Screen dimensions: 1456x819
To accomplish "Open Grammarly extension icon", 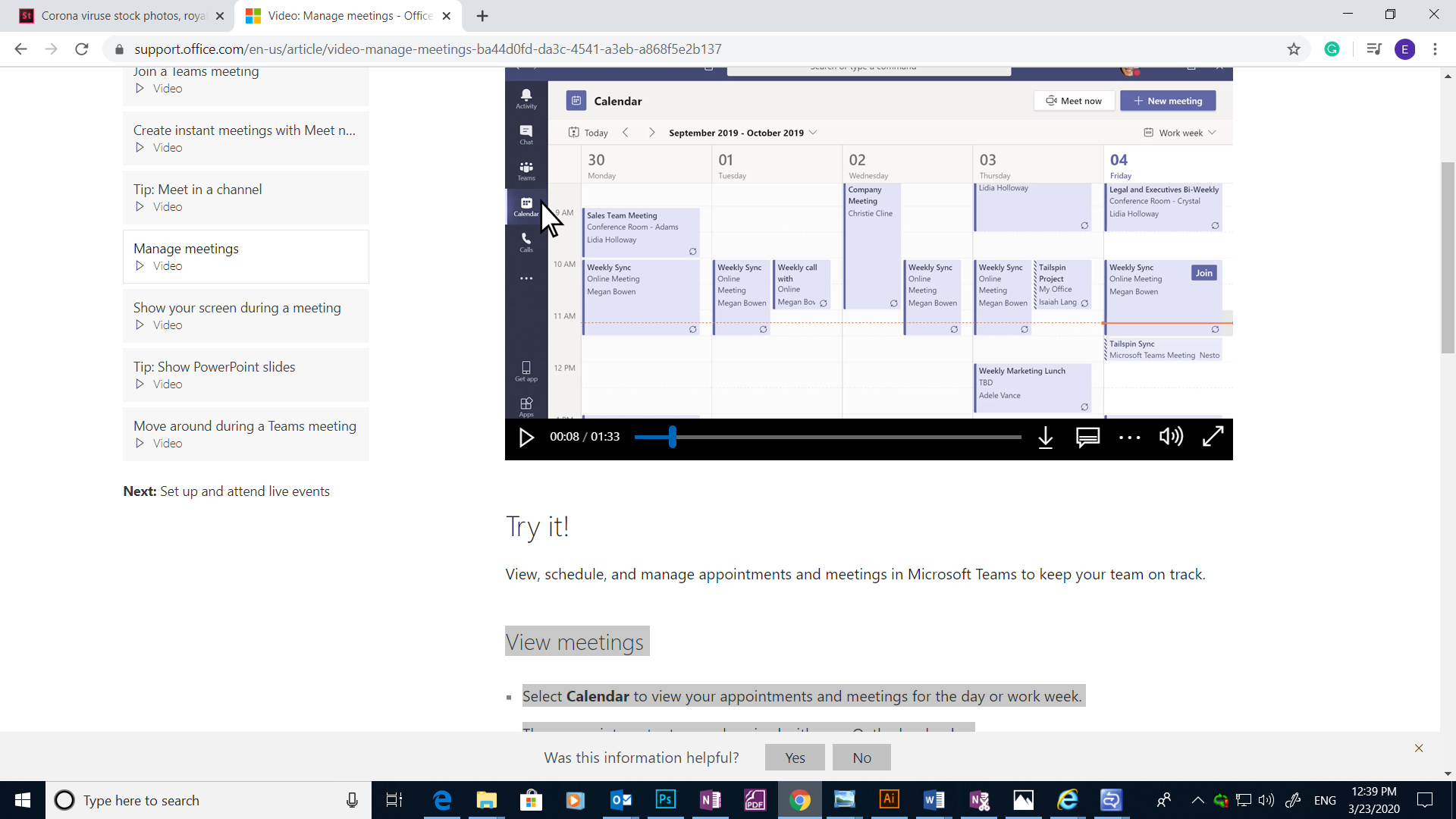I will [1332, 49].
